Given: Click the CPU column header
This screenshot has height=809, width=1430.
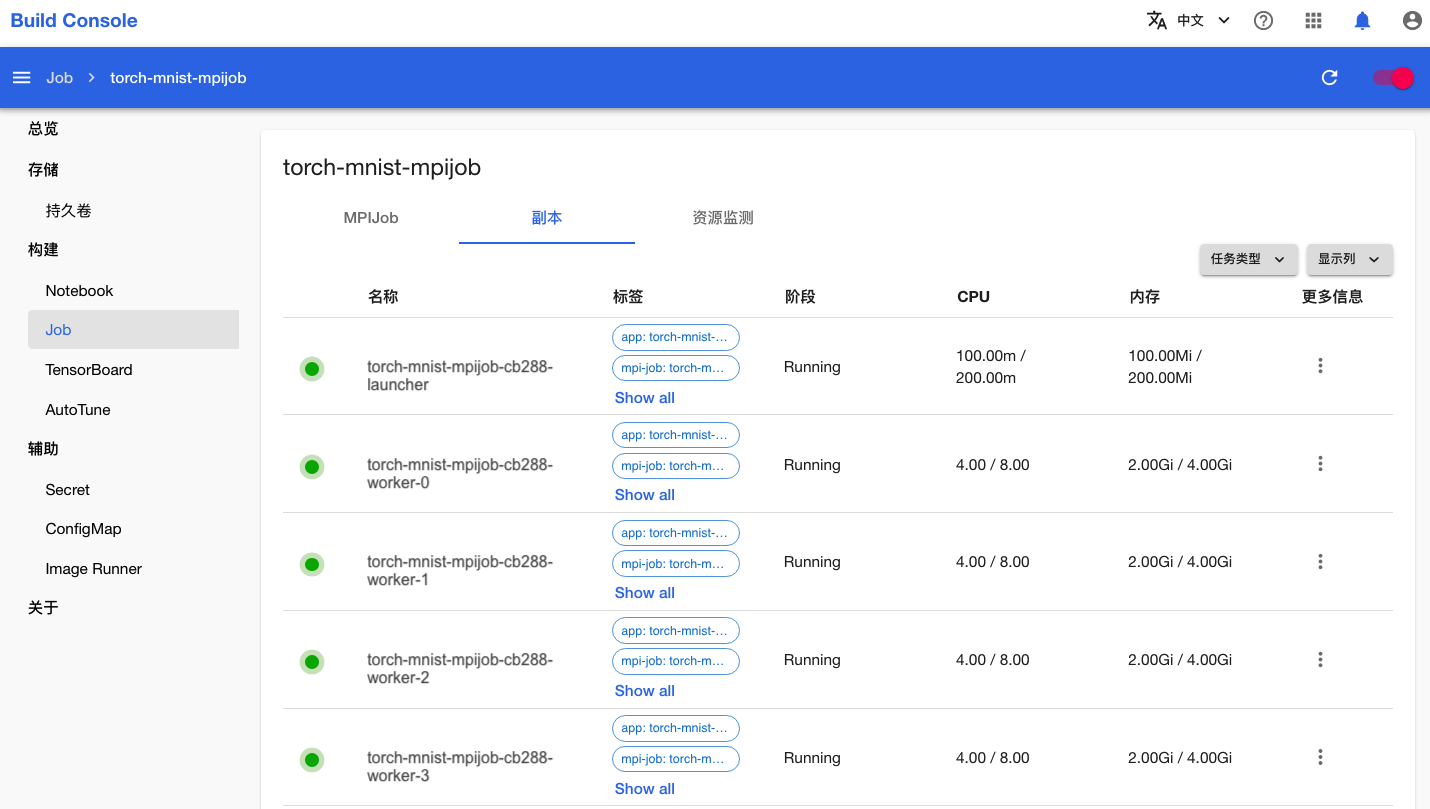Looking at the screenshot, I should (973, 297).
